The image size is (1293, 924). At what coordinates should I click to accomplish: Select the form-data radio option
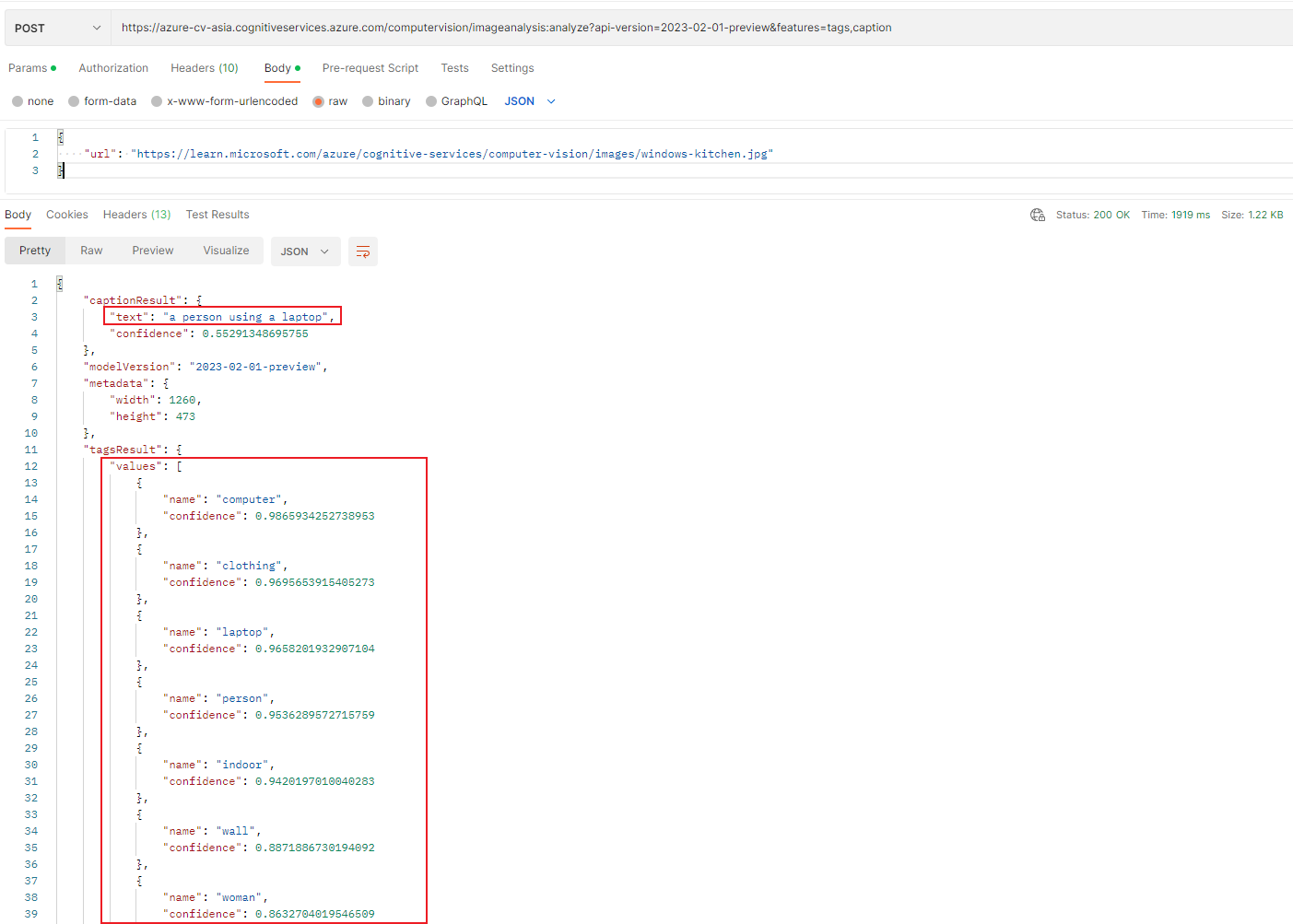pos(74,101)
